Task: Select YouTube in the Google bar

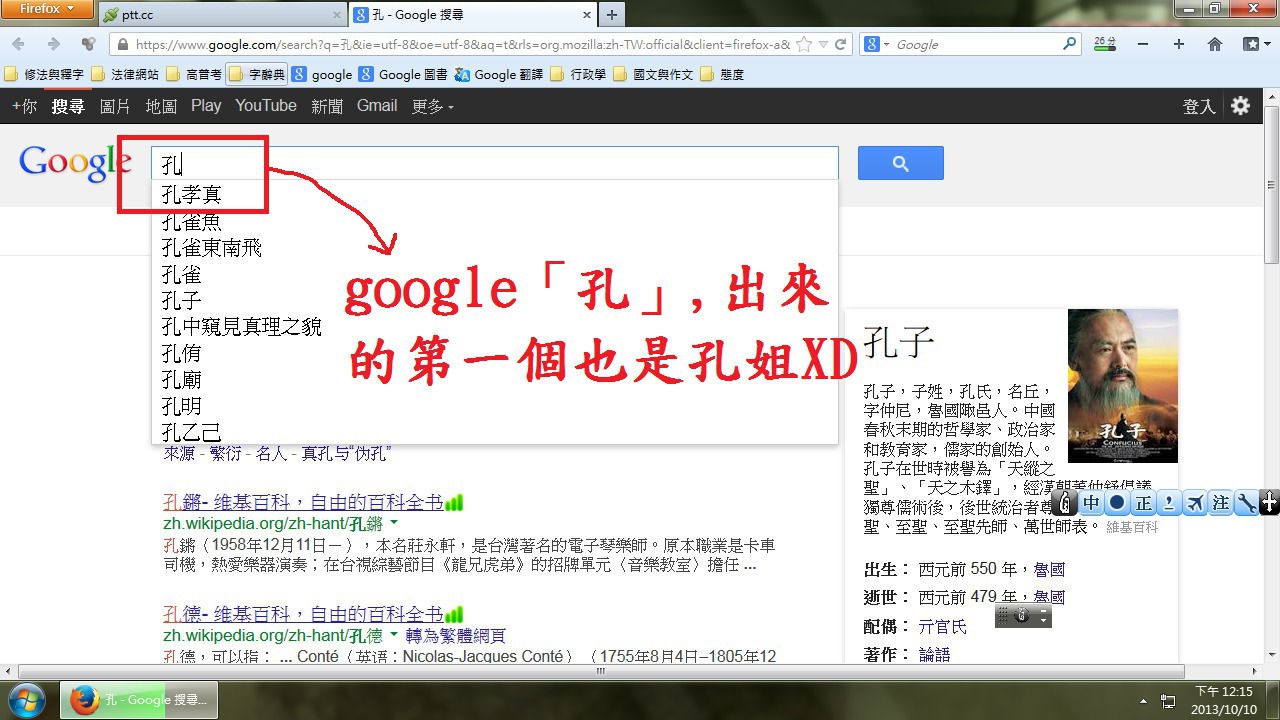Action: point(266,106)
